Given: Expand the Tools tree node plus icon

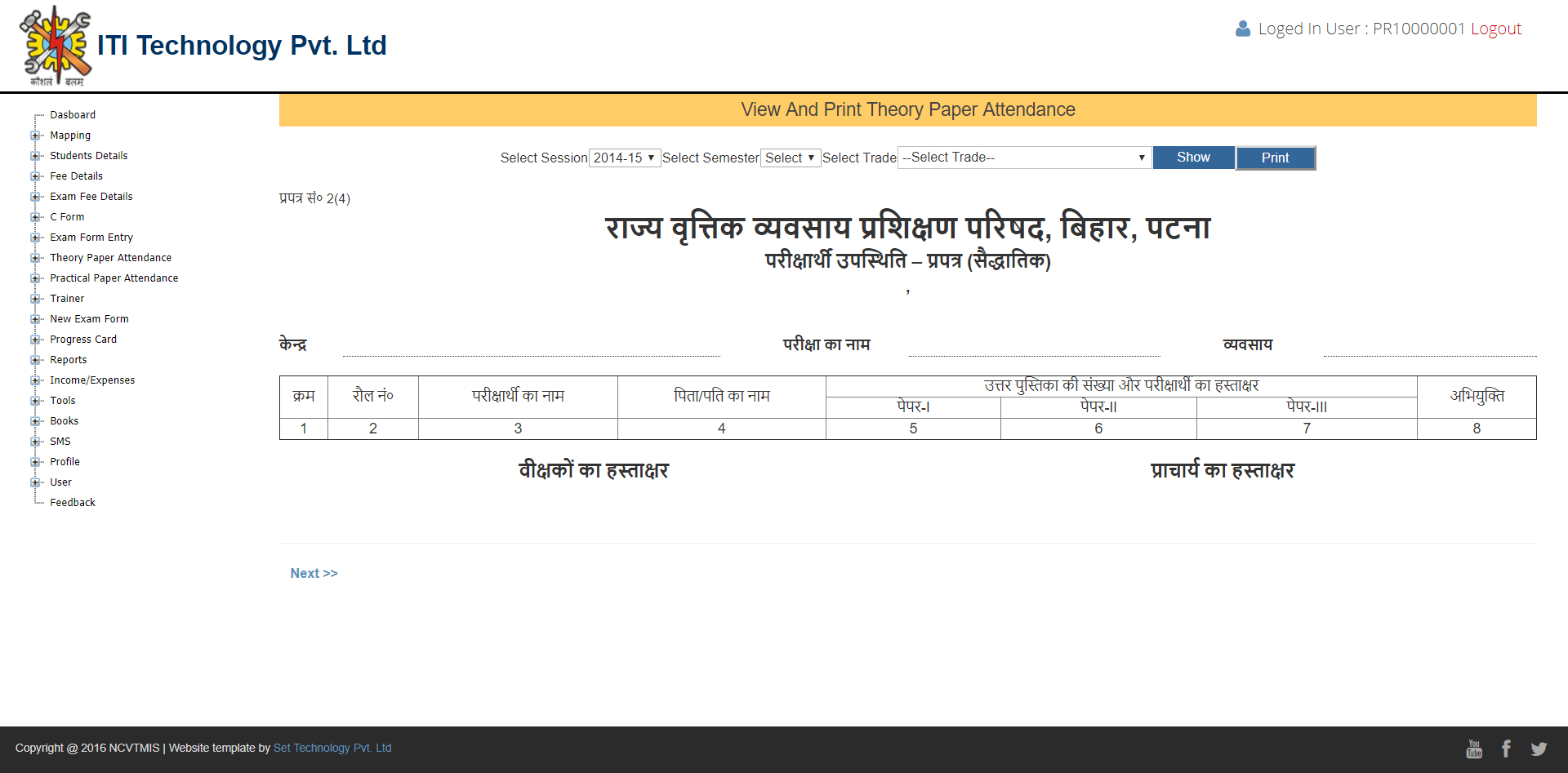Looking at the screenshot, I should tap(35, 401).
